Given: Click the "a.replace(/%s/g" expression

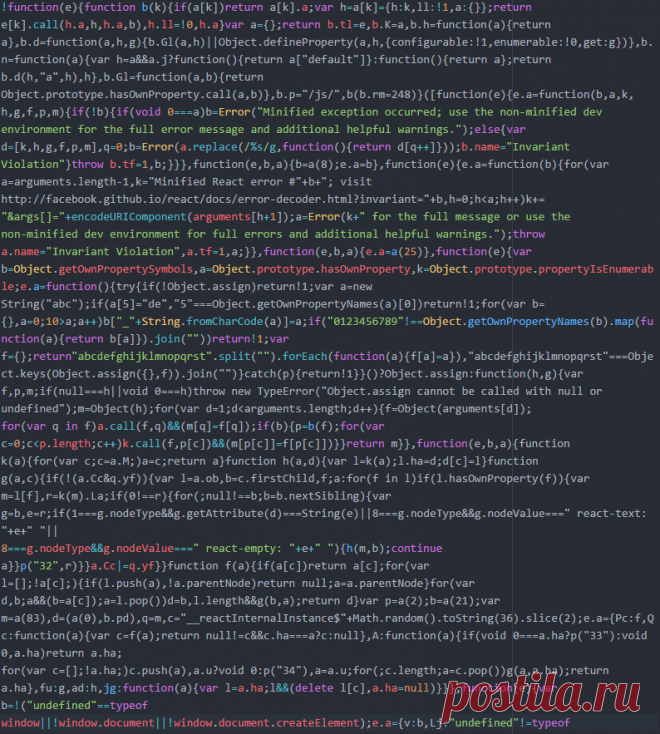Looking at the screenshot, I should (x=228, y=147).
